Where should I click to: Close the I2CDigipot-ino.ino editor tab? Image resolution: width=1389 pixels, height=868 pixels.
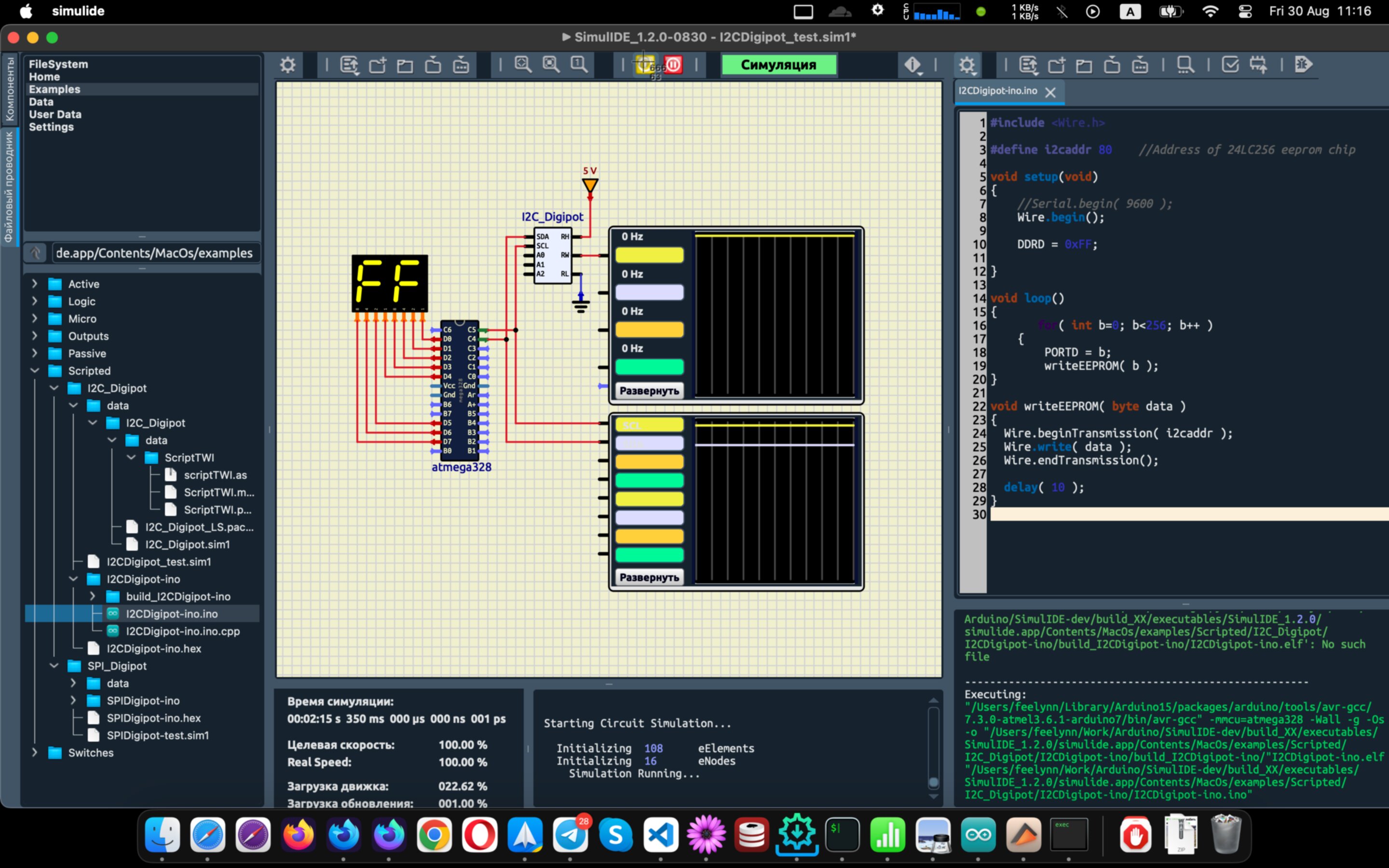[1050, 92]
